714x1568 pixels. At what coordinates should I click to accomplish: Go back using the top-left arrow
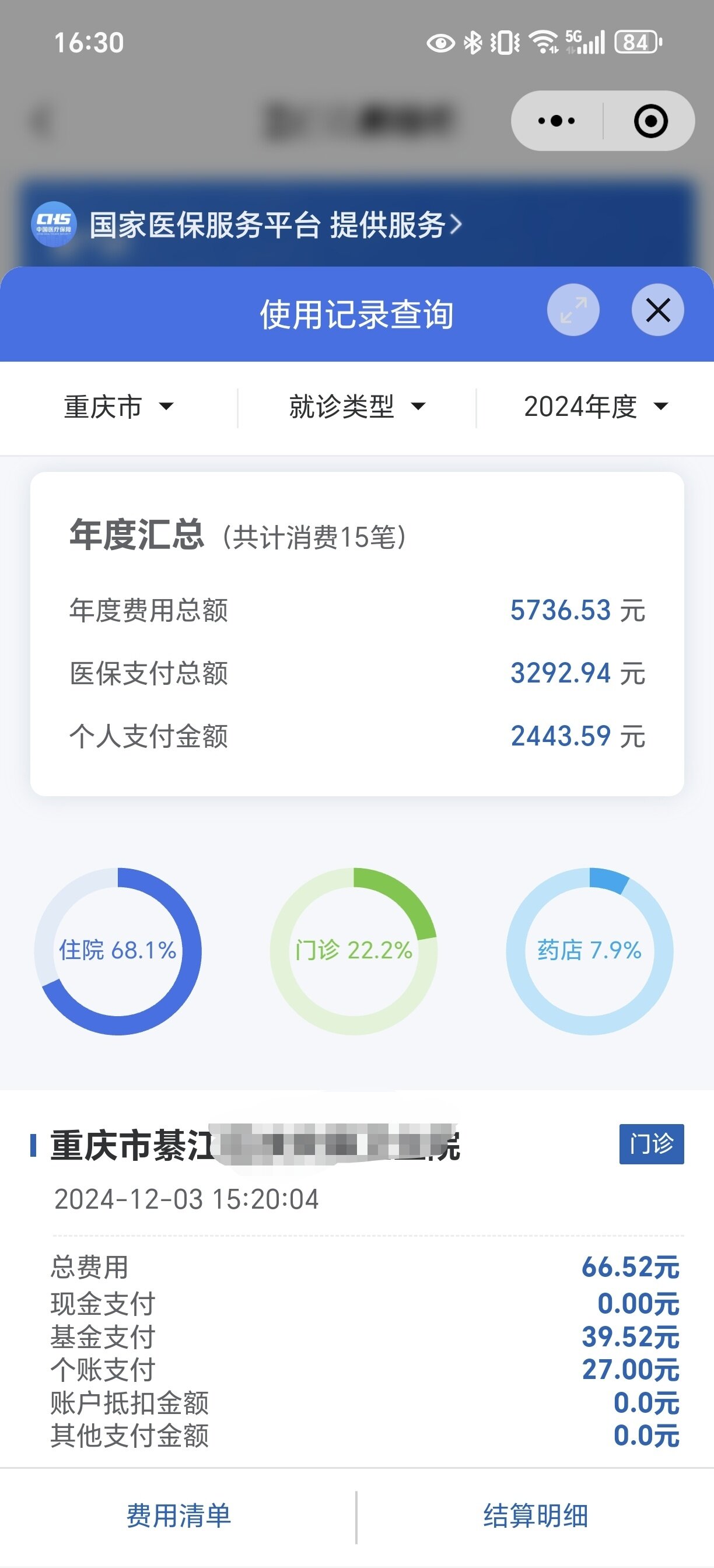(41, 121)
